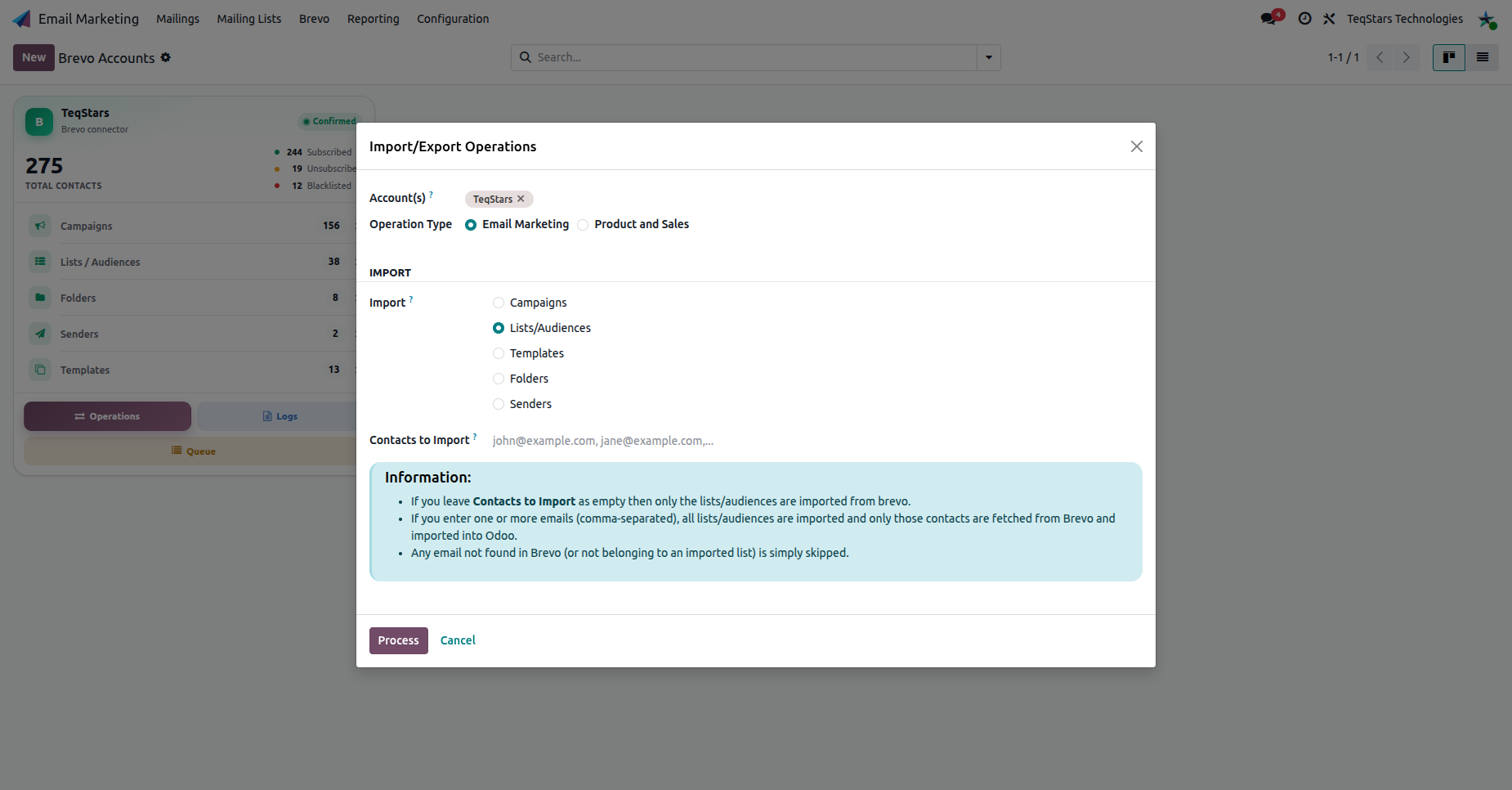Click the Templates copy icon in card
Screen dimensions: 1512x790
[40, 370]
